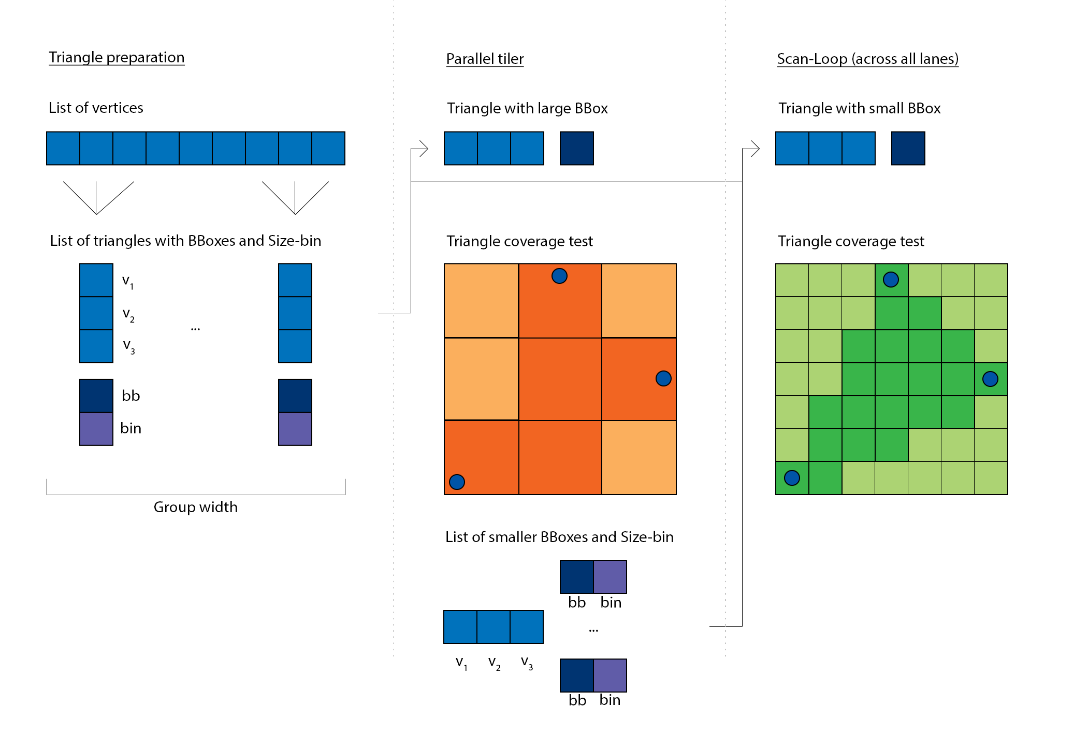Pick the dark navy square beside small-BBox triangle
This screenshot has height=742, width=1074.
[908, 149]
